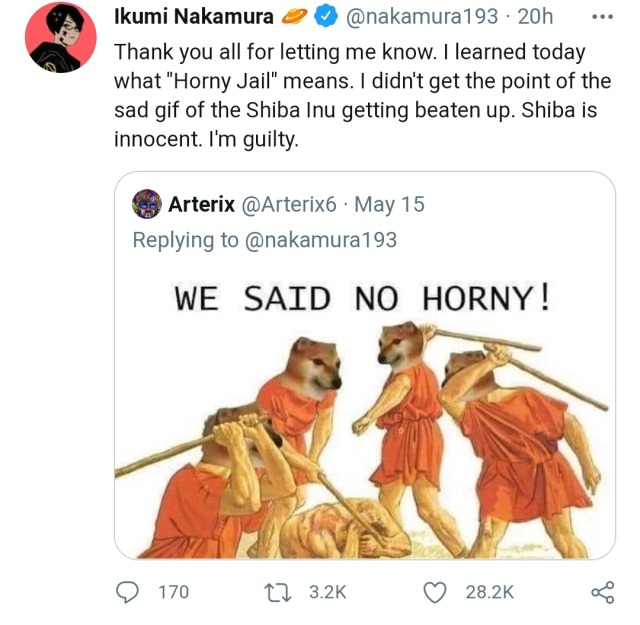Click the ringed planet emoji beside the name

click(x=296, y=16)
